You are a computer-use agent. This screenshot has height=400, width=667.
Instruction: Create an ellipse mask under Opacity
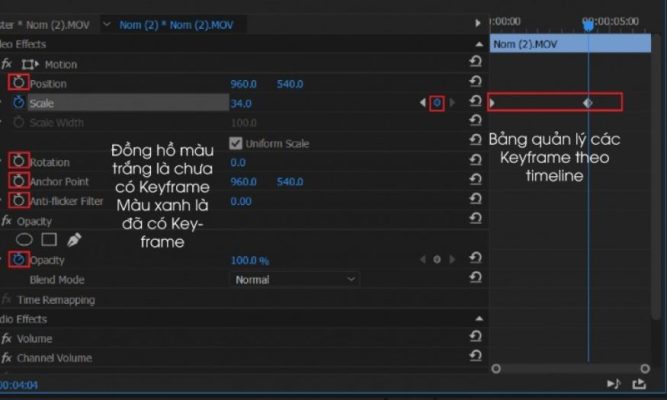point(24,240)
